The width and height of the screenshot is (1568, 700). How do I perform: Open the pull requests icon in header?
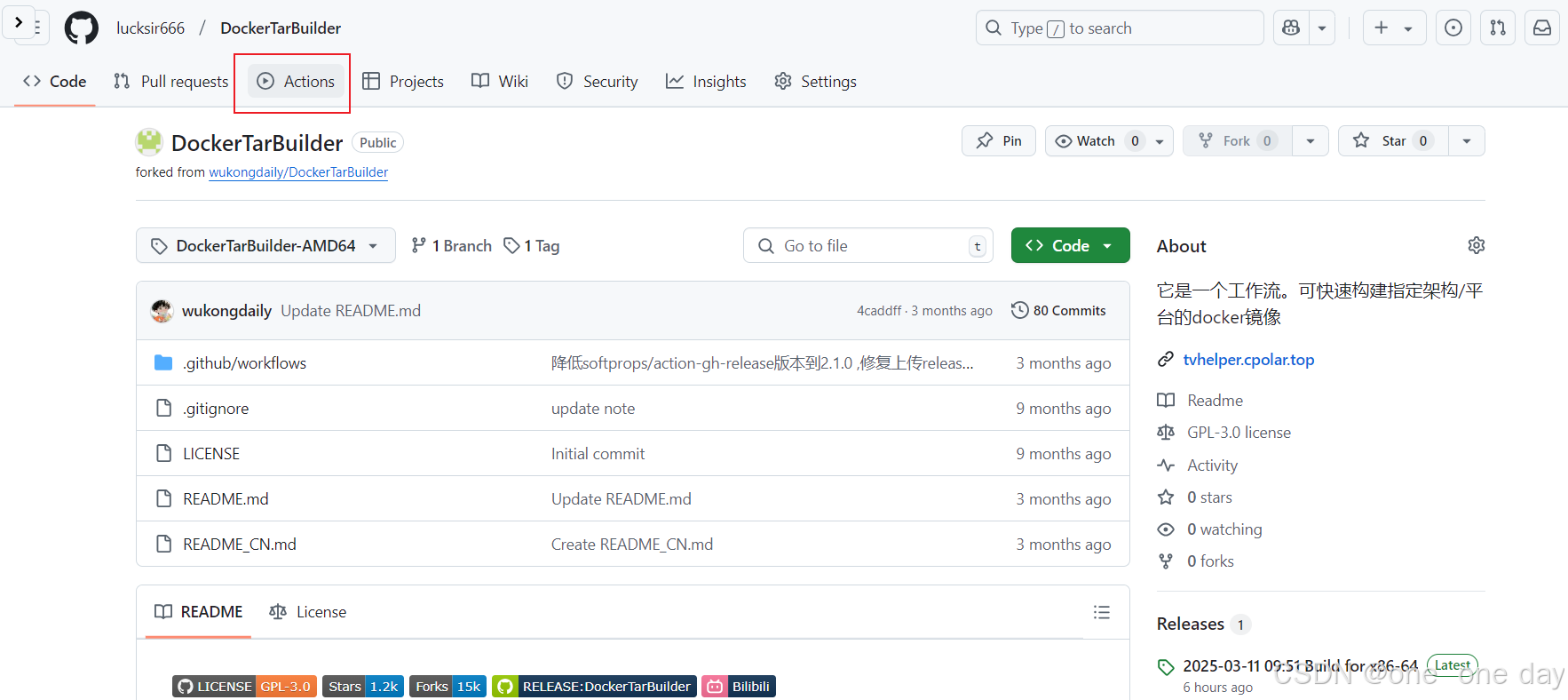coord(1498,28)
